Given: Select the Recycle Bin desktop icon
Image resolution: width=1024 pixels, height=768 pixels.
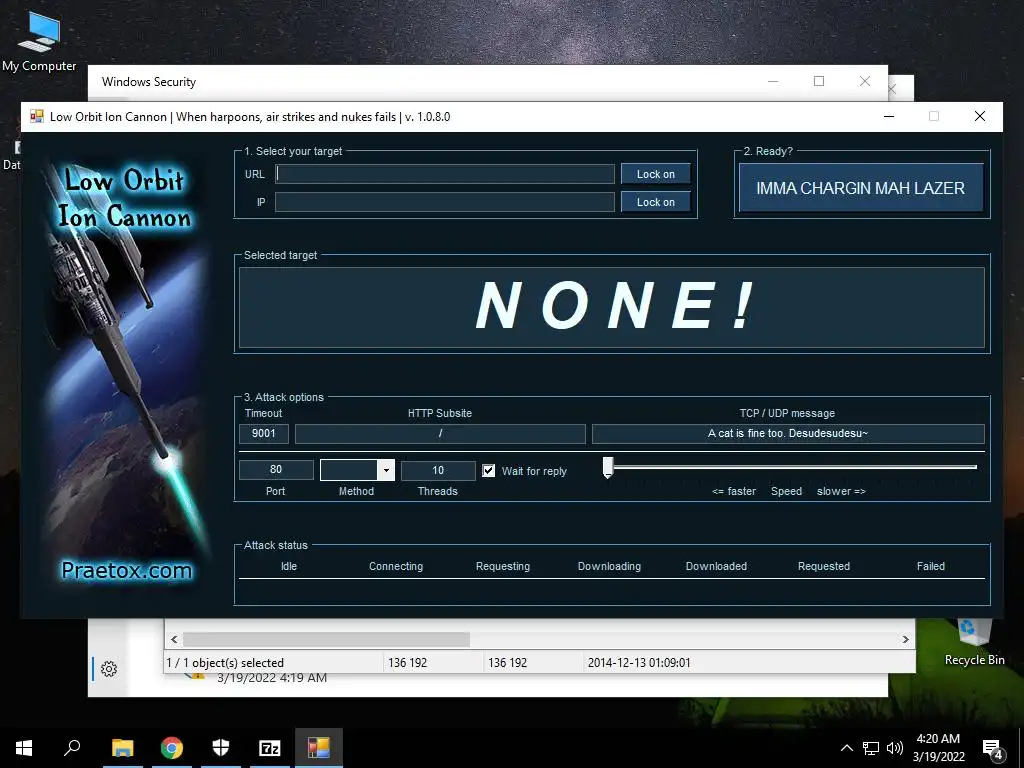Looking at the screenshot, I should click(x=974, y=641).
